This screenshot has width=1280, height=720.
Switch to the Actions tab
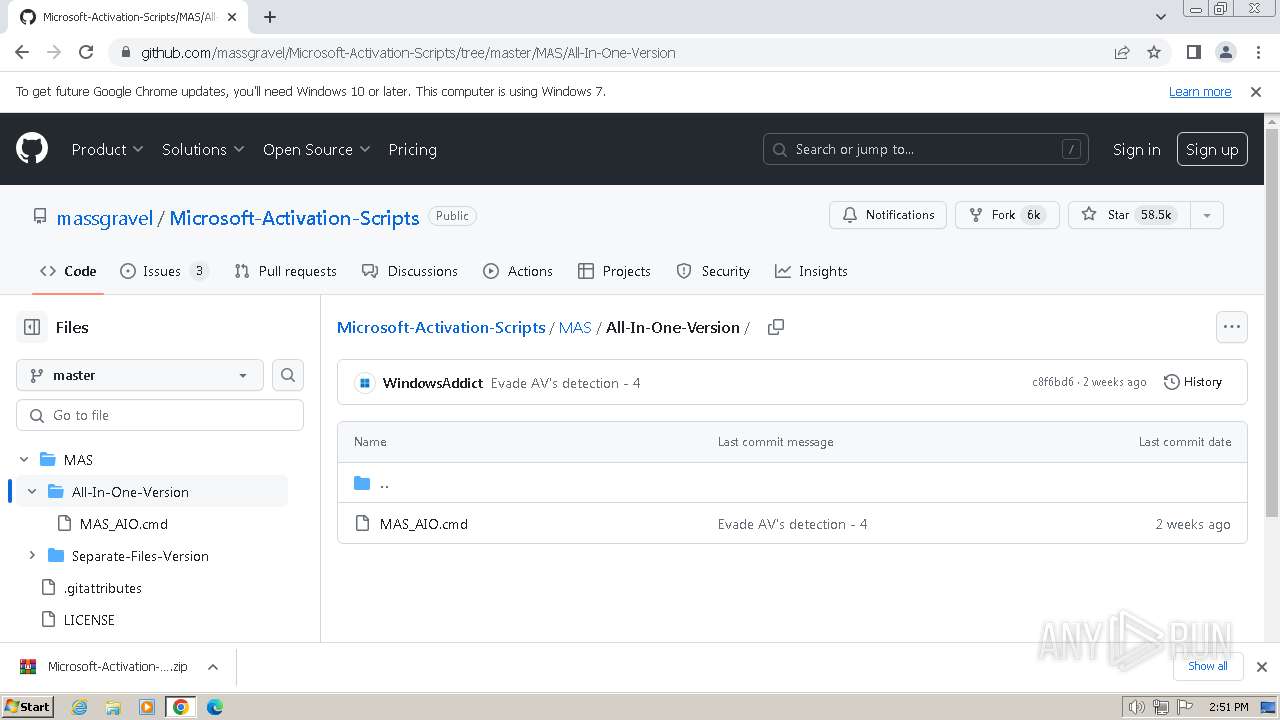518,271
